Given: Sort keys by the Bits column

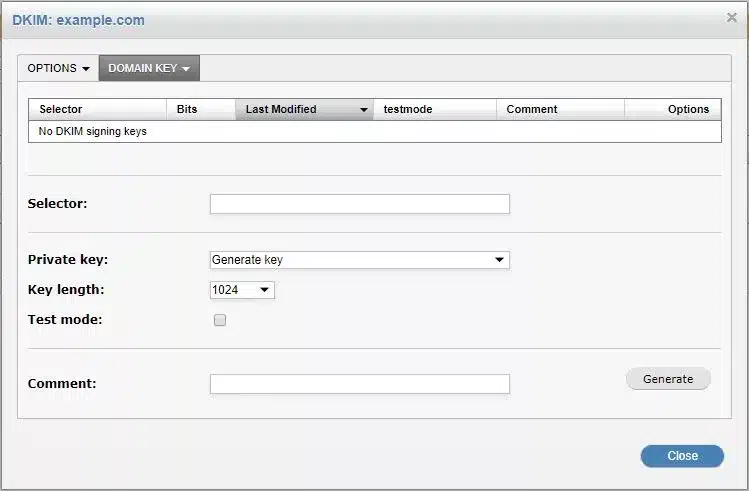Looking at the screenshot, I should (x=187, y=109).
